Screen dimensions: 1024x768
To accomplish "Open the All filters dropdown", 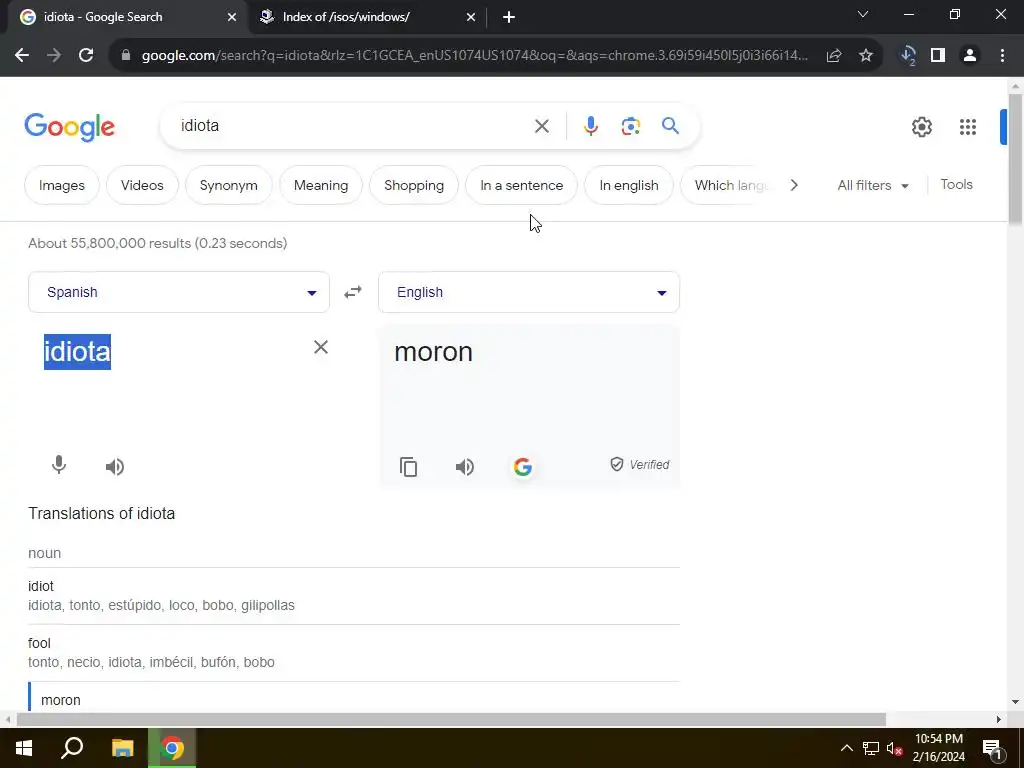I will click(x=873, y=185).
